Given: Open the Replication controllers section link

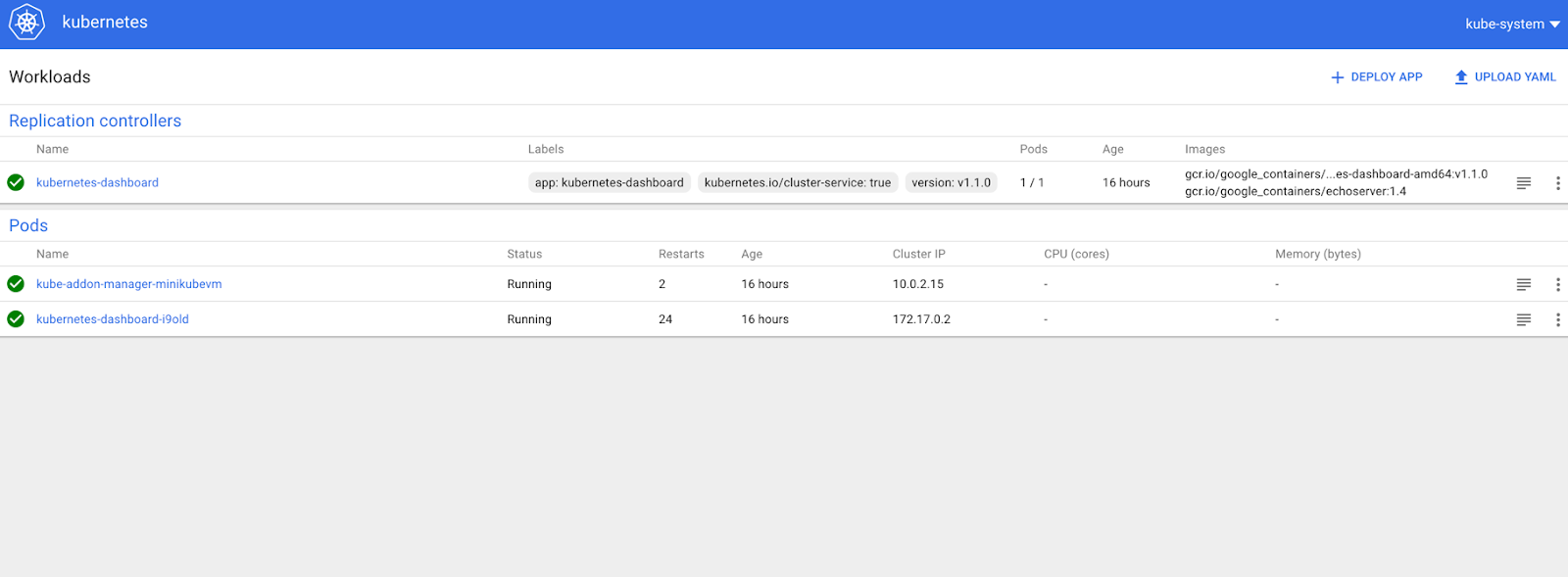Looking at the screenshot, I should [x=95, y=120].
